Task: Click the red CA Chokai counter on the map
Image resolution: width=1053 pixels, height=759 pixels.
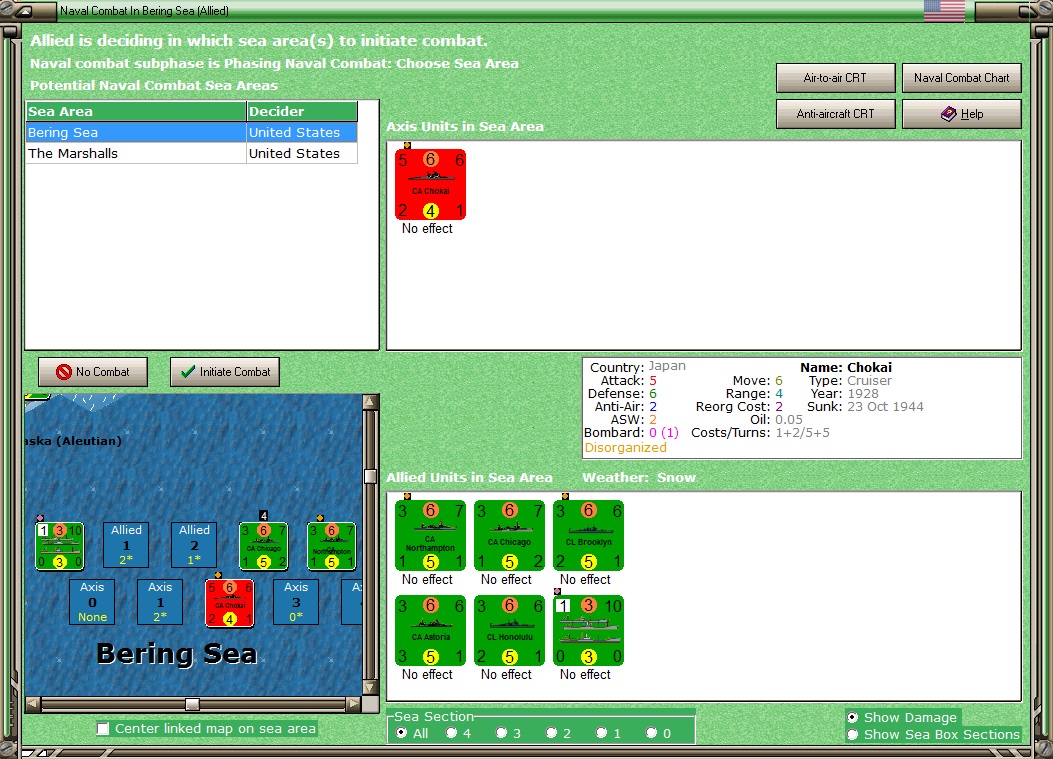Action: [x=230, y=603]
